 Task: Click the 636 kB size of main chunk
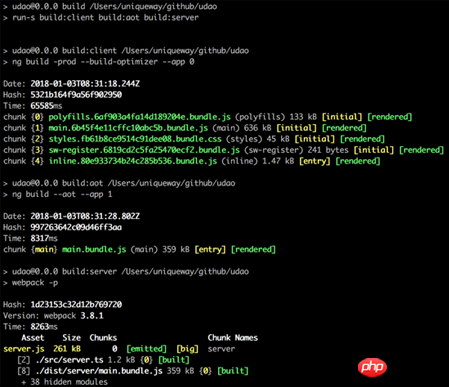pos(258,128)
